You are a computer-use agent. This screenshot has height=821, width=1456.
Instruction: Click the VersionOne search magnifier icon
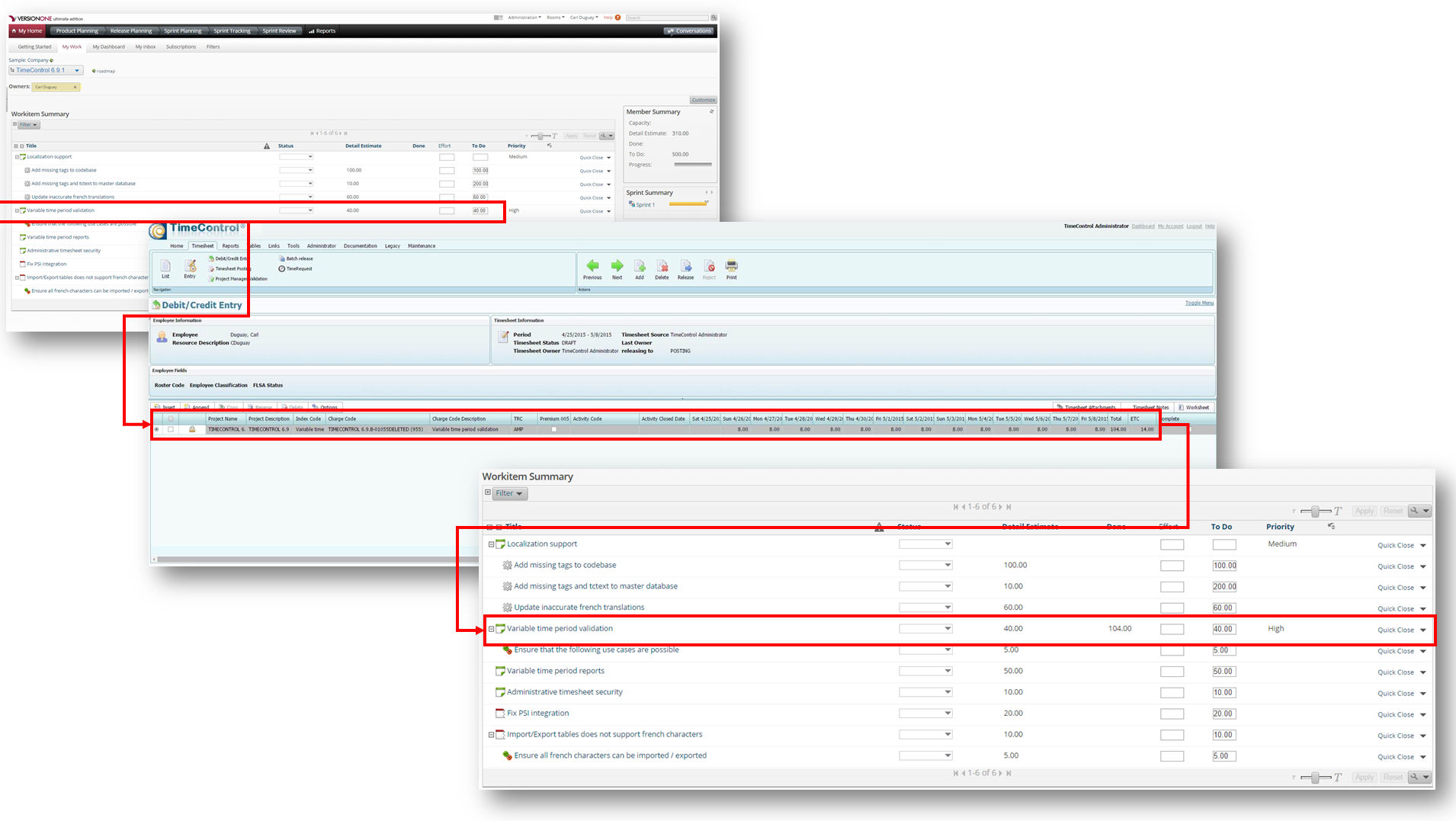click(714, 18)
